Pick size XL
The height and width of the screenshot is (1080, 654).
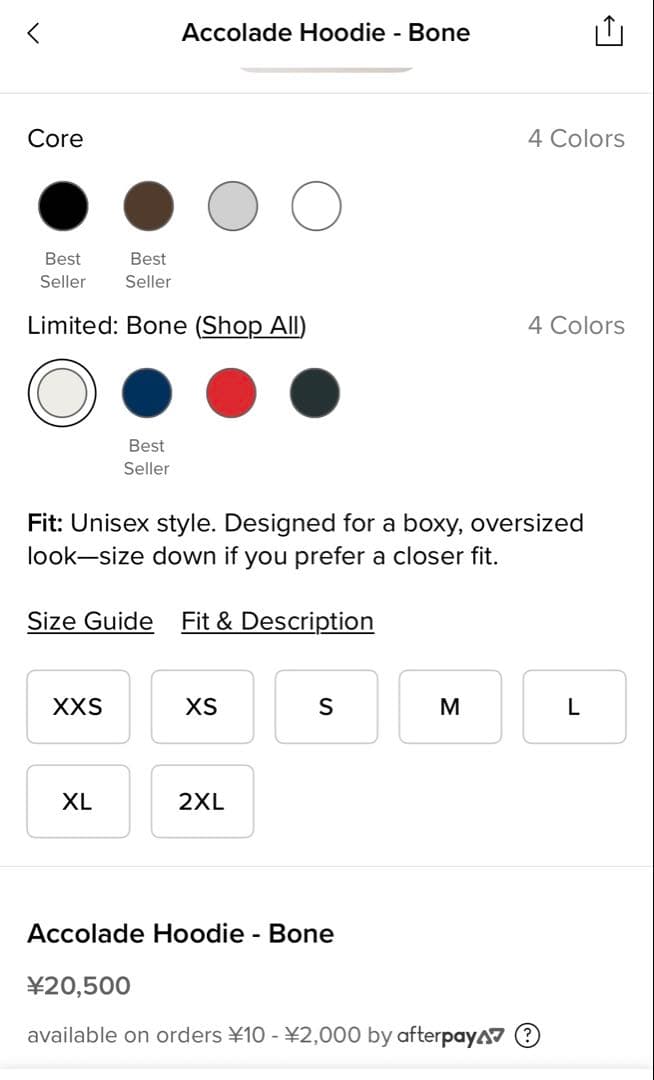78,801
